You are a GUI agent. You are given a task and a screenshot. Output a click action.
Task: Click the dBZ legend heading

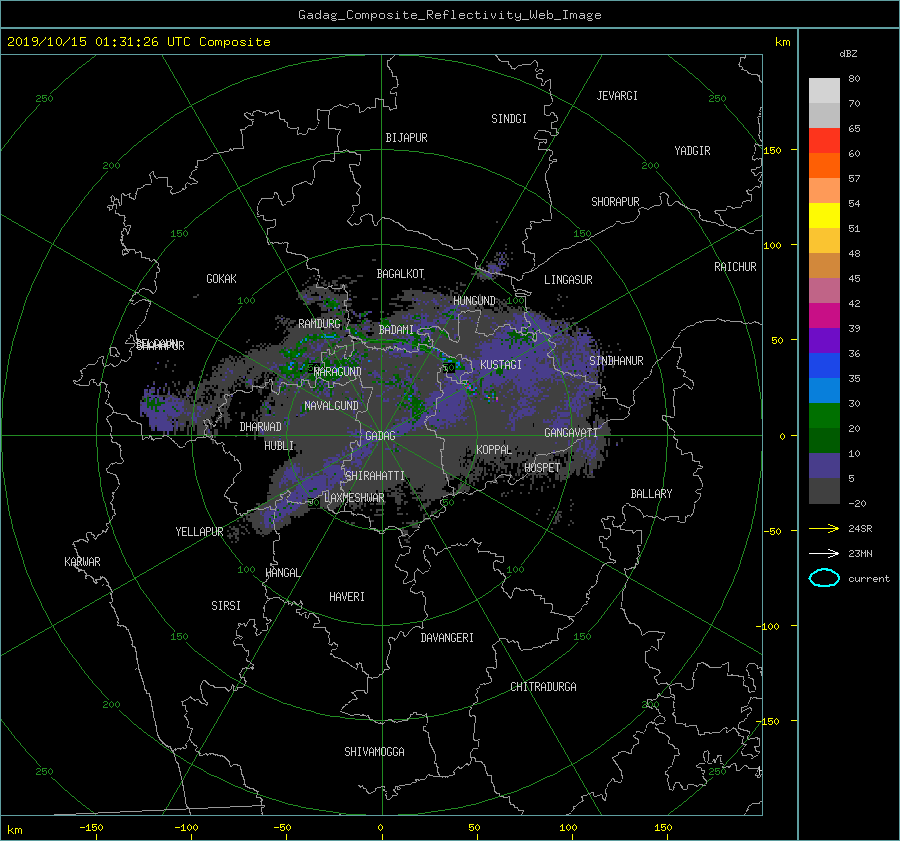[x=848, y=54]
